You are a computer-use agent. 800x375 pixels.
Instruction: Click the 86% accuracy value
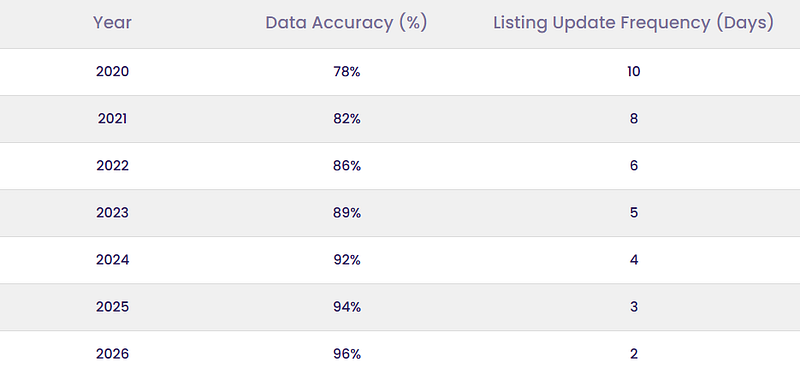347,166
